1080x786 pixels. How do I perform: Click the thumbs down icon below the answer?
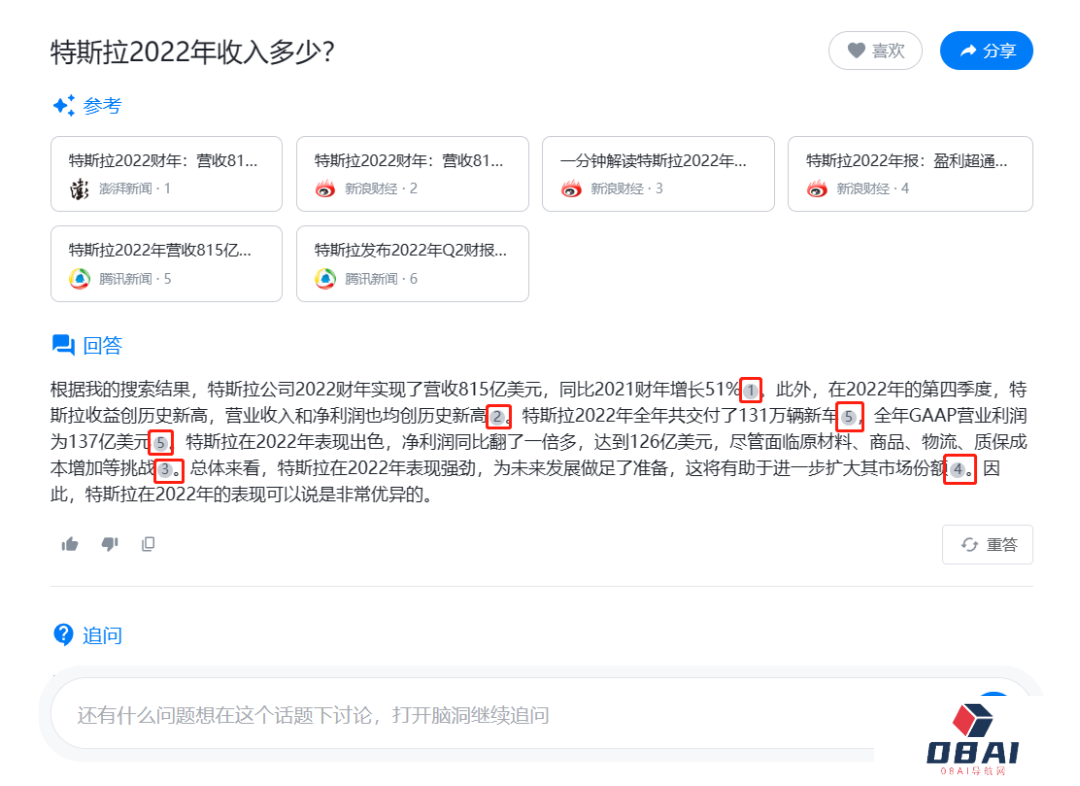(110, 544)
